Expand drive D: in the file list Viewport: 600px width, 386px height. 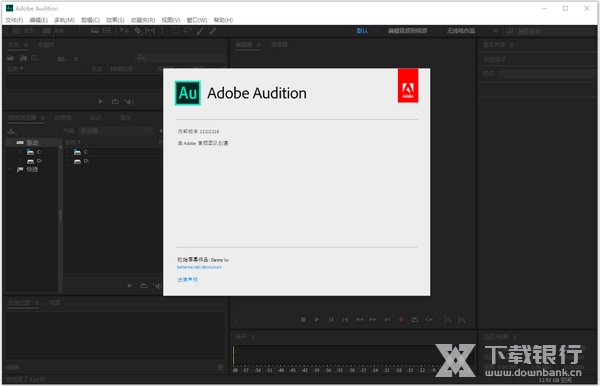67,161
